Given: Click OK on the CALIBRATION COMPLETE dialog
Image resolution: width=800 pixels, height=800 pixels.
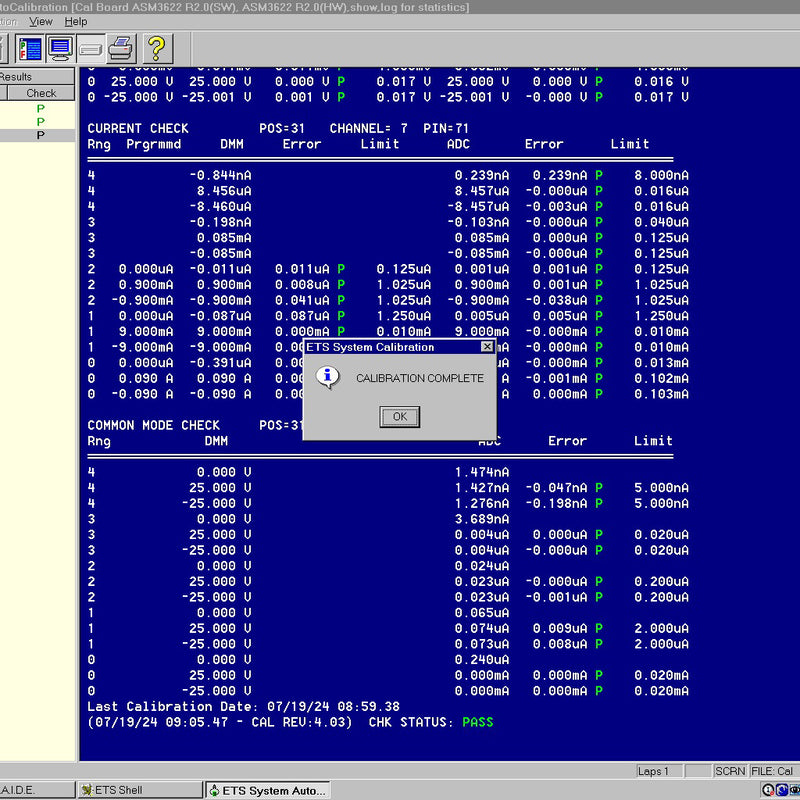Looking at the screenshot, I should tap(399, 417).
